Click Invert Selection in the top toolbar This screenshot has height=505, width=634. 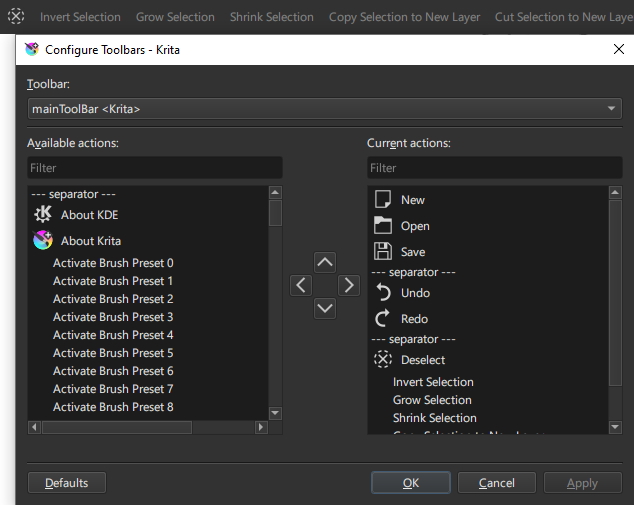[80, 17]
